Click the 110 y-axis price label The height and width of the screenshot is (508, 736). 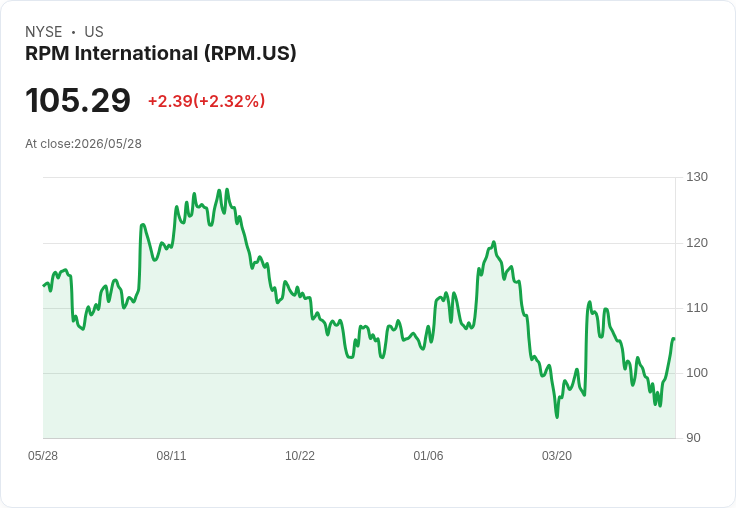click(x=697, y=308)
